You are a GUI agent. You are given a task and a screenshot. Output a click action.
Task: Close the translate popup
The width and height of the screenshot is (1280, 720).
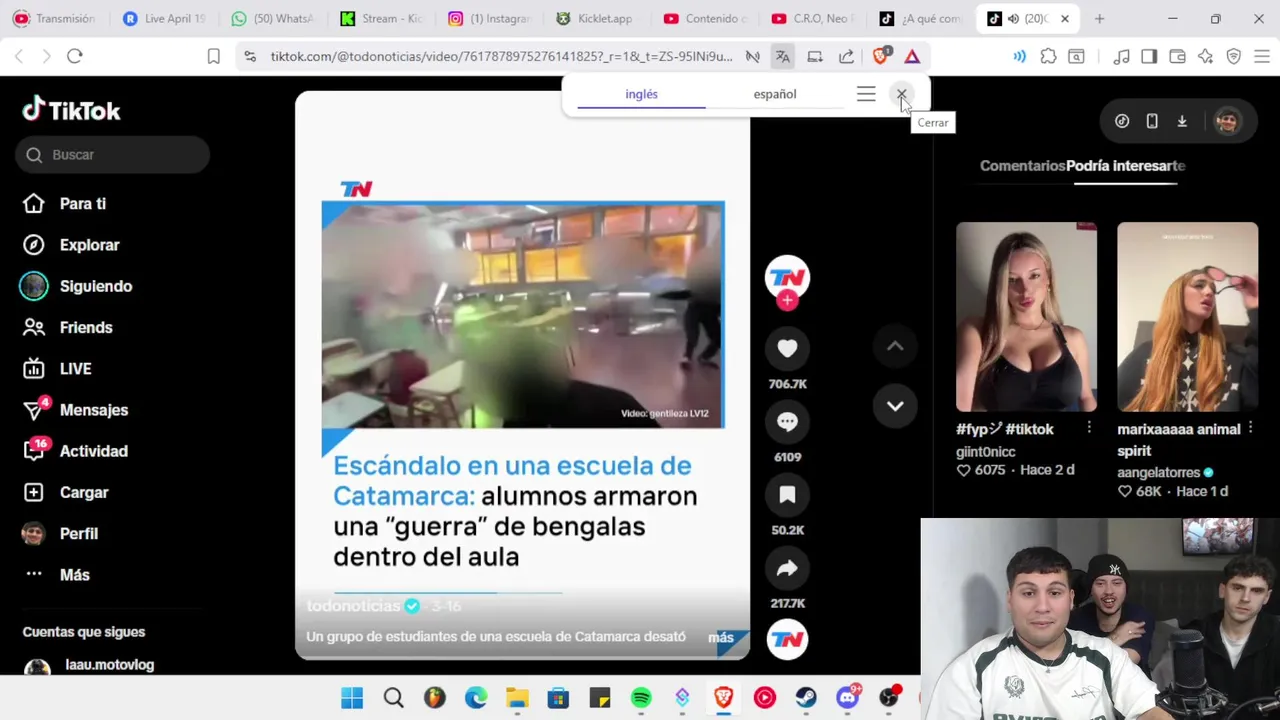point(901,94)
